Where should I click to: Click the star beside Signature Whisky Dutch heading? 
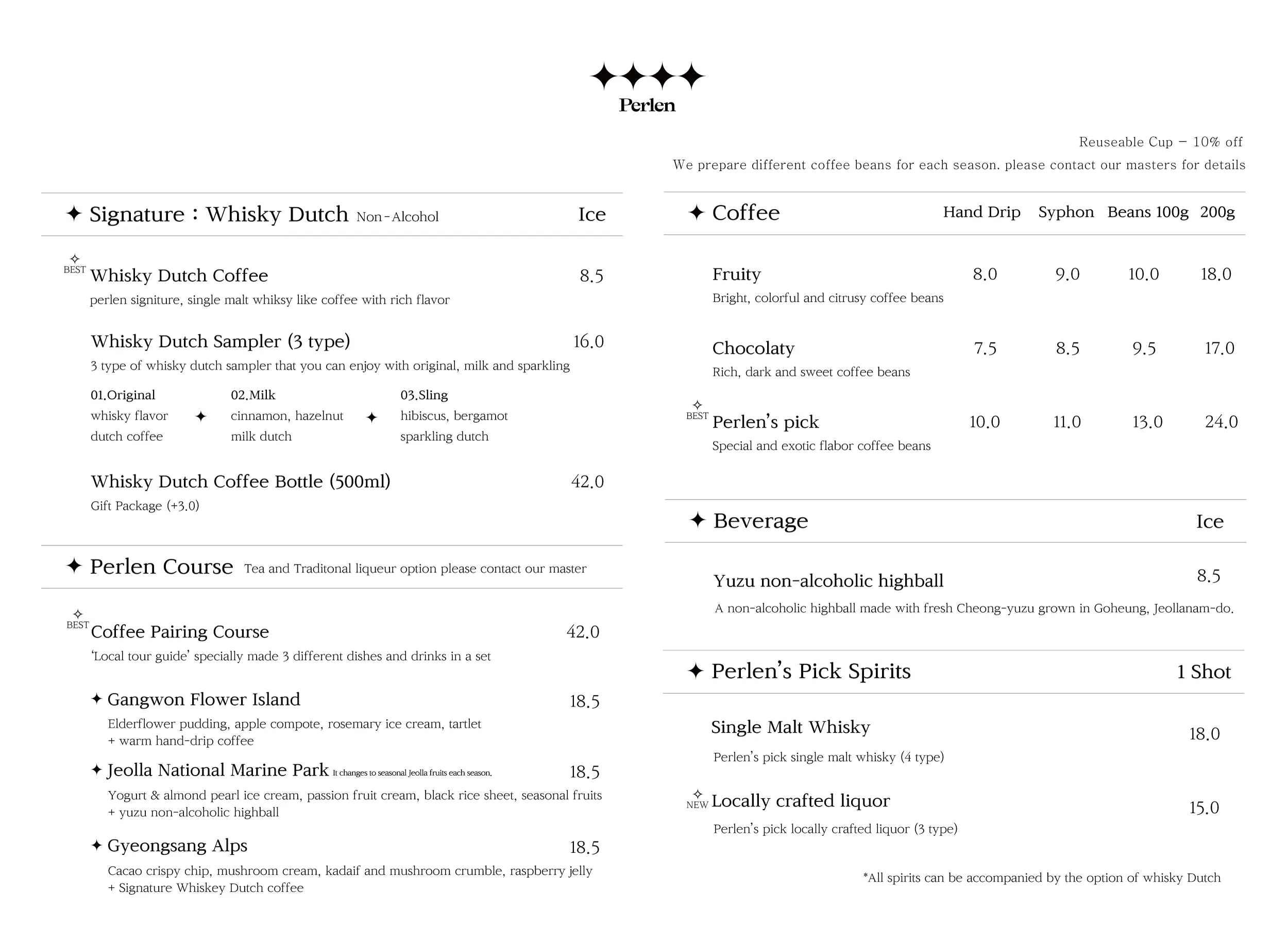tap(74, 213)
